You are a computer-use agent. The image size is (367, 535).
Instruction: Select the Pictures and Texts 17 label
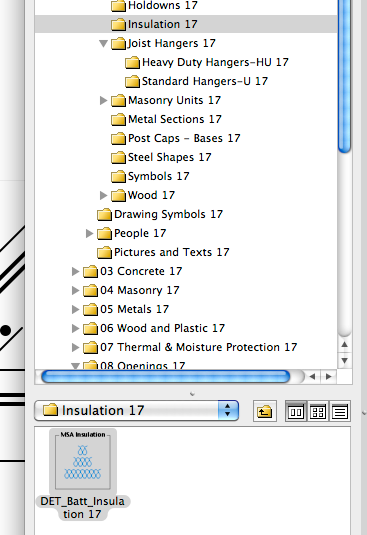172,252
